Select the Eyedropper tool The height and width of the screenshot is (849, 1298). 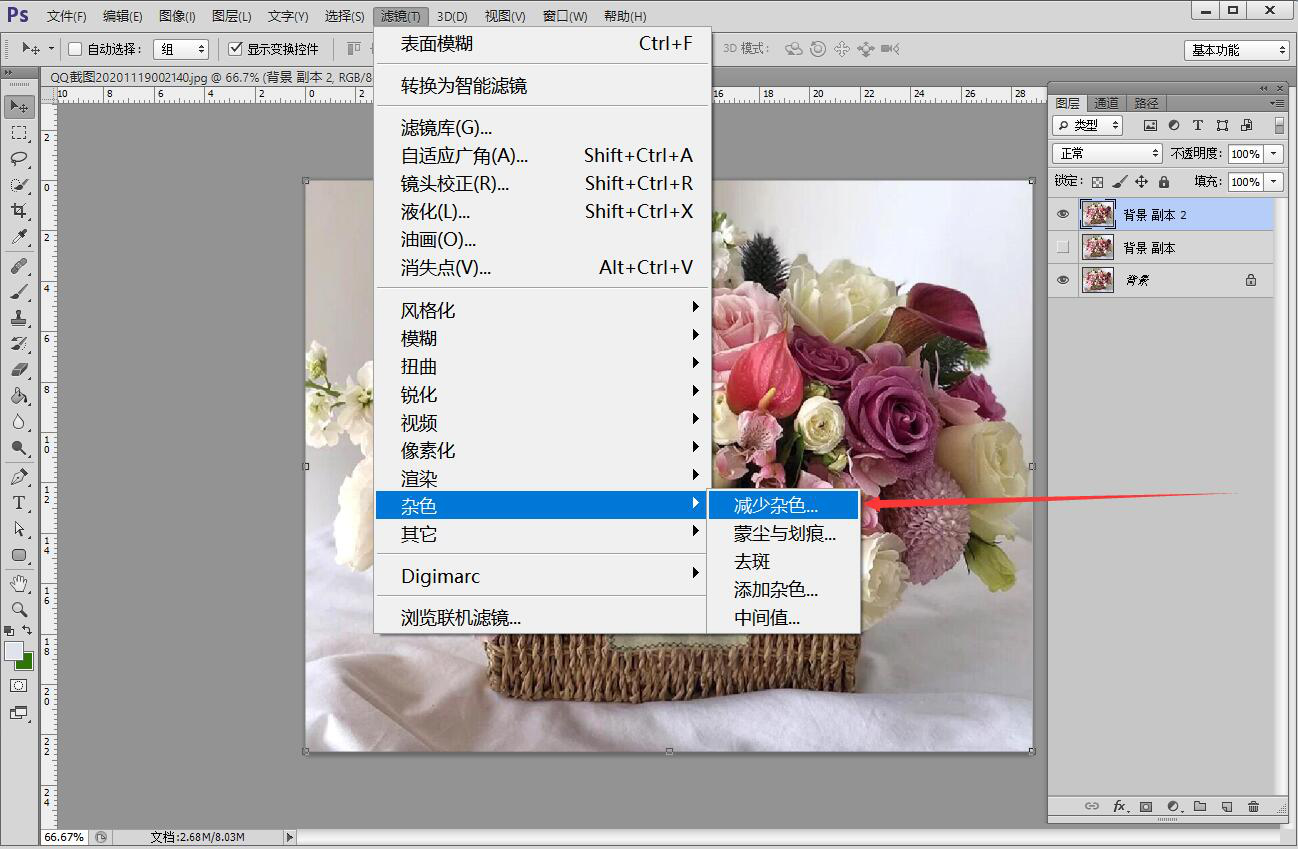pos(19,237)
